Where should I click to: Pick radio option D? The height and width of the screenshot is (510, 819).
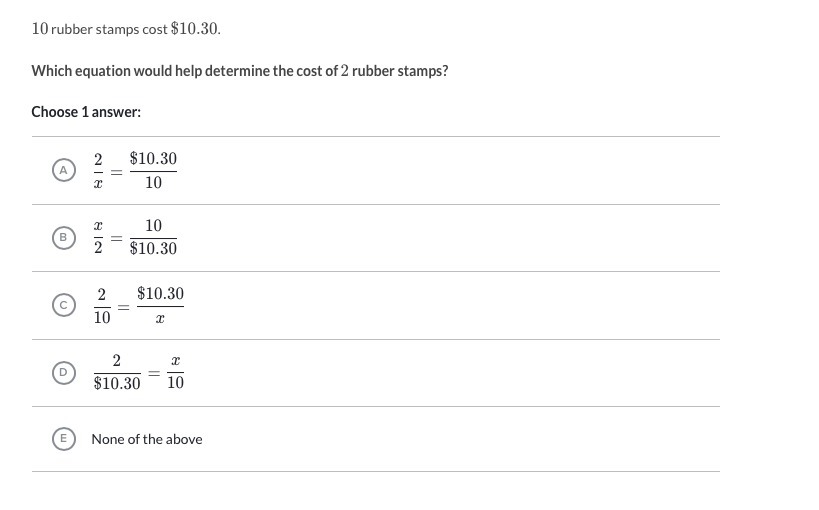pos(64,373)
